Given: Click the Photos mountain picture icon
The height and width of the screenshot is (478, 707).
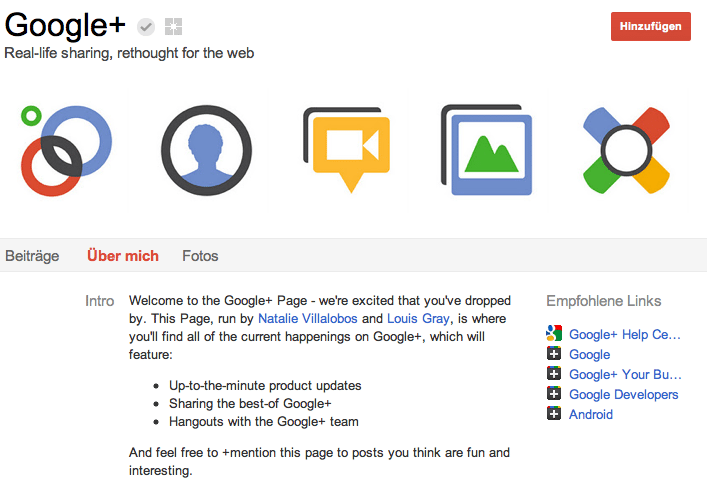Looking at the screenshot, I should 487,150.
